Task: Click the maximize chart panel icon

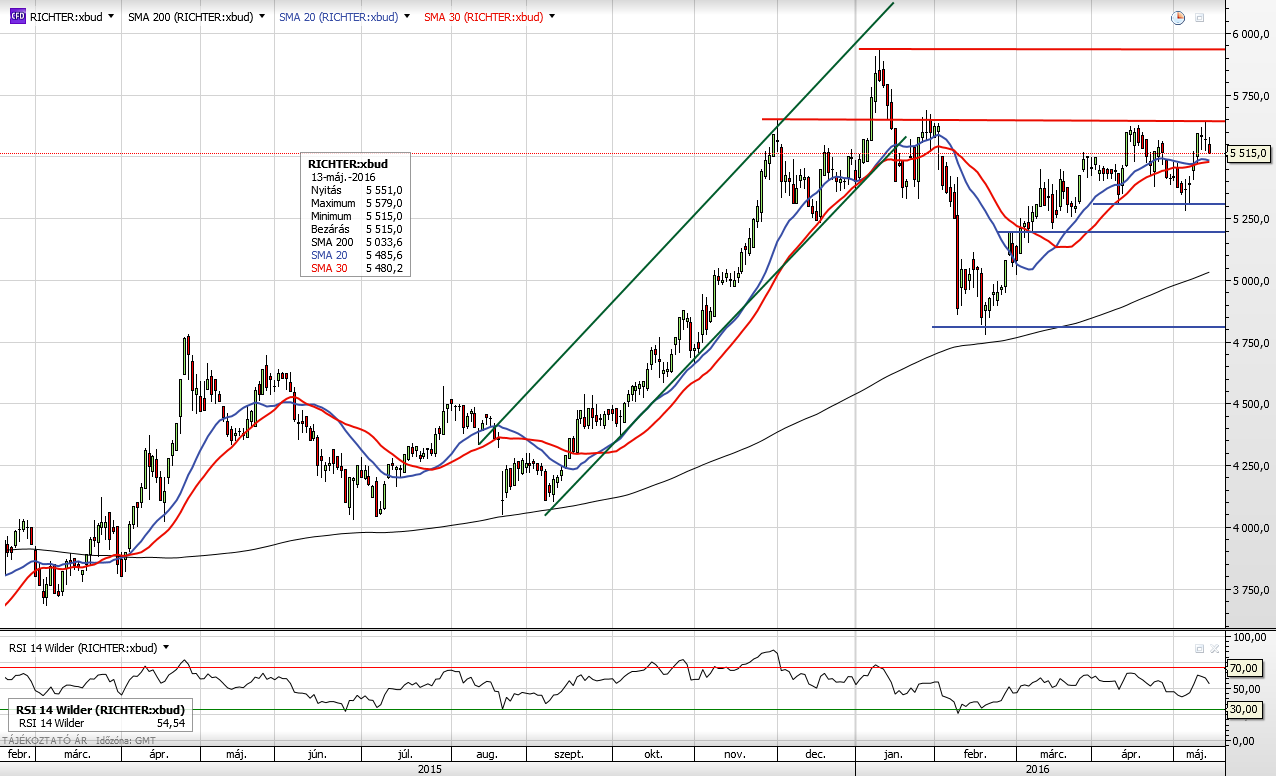Action: (1199, 18)
